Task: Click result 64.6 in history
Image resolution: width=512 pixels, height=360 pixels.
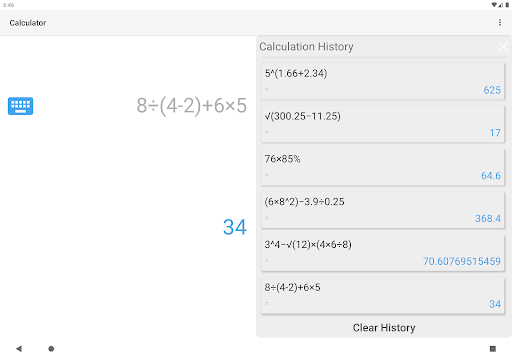Action: tap(491, 176)
